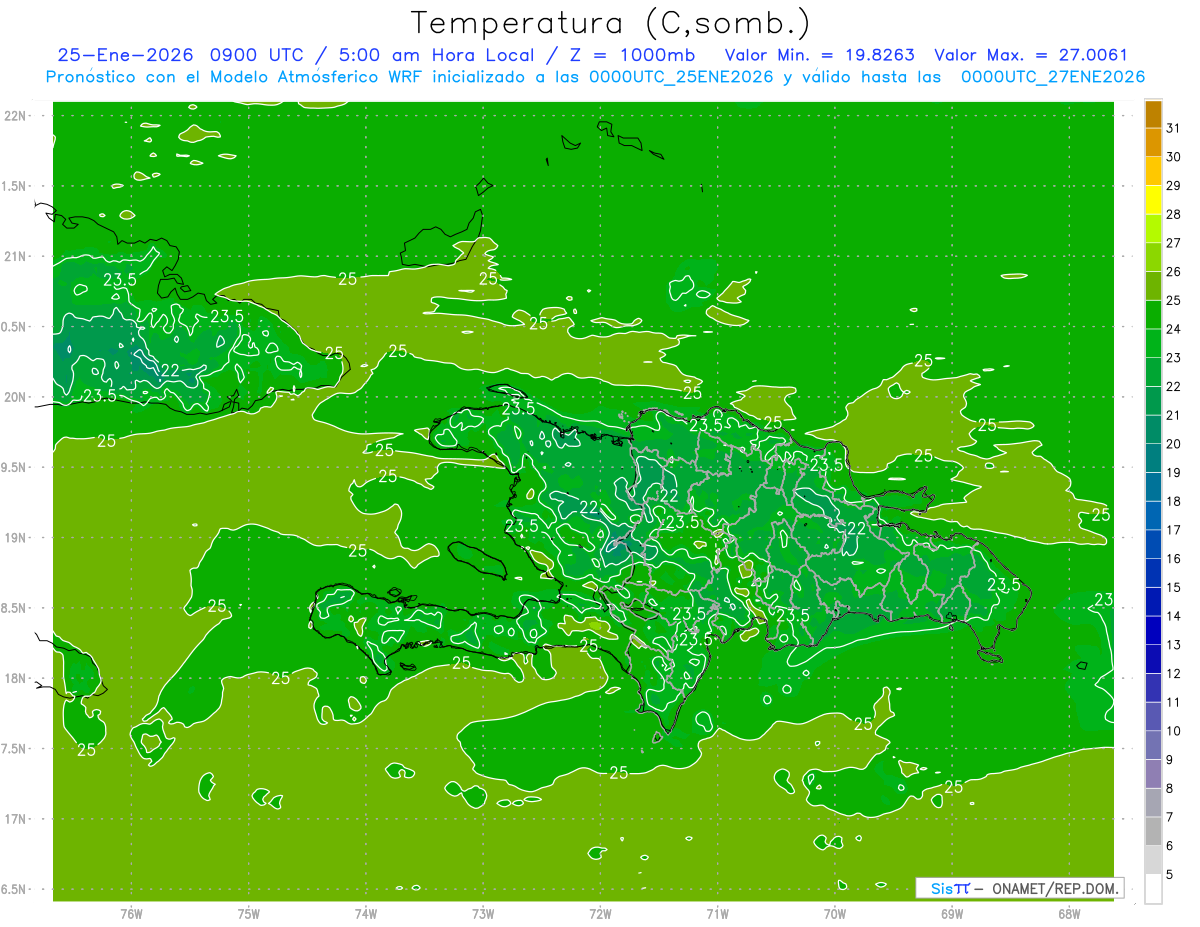The height and width of the screenshot is (927, 1200).
Task: Click the '72W' longitude axis label
Action: [600, 914]
